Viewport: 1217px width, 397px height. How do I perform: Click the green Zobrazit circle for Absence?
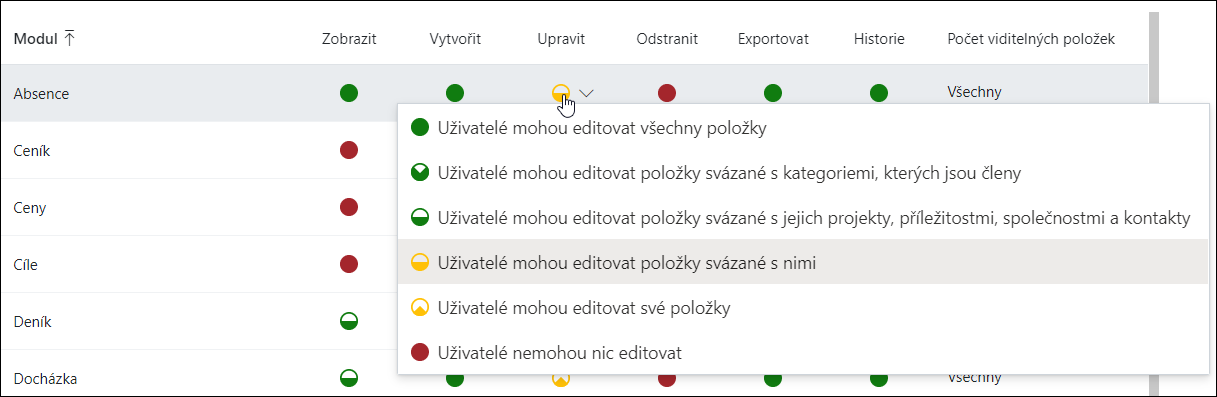pyautogui.click(x=349, y=93)
